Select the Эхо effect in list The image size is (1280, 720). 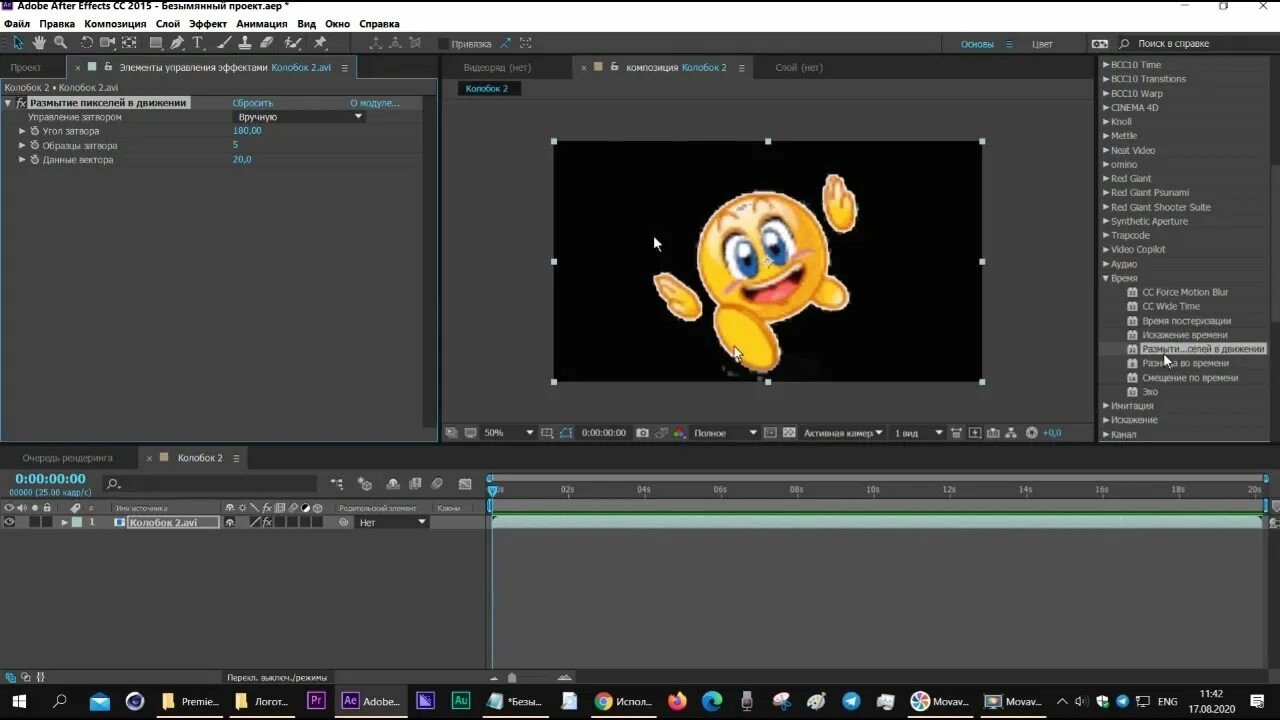pos(1150,392)
